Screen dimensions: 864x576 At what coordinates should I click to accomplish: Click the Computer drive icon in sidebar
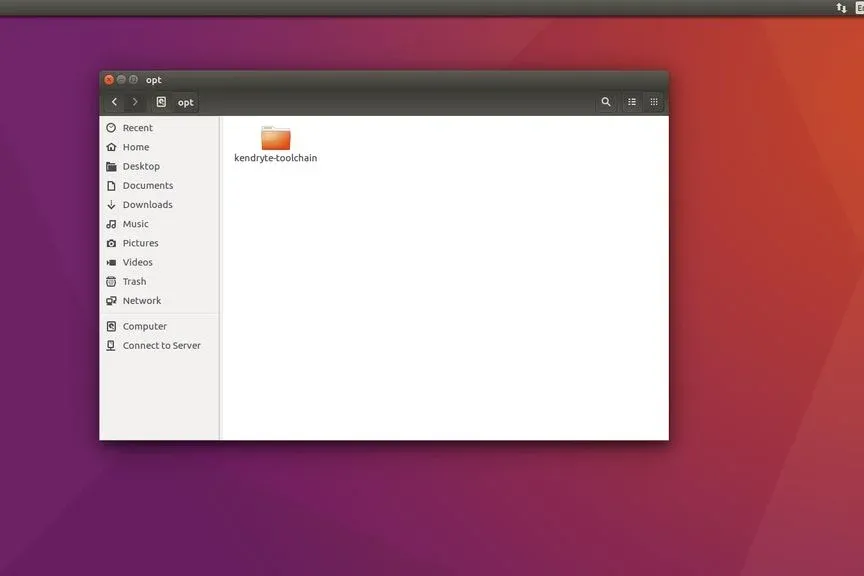click(x=111, y=326)
